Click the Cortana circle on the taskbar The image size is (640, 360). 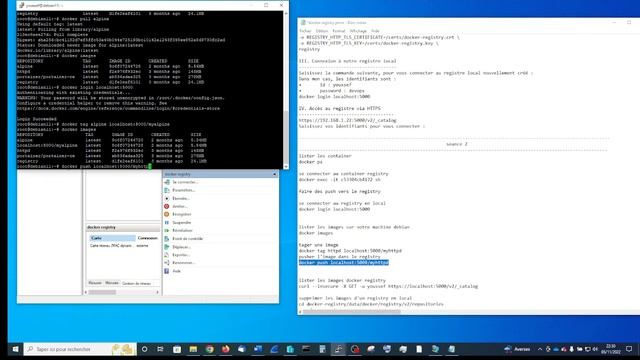[144, 349]
